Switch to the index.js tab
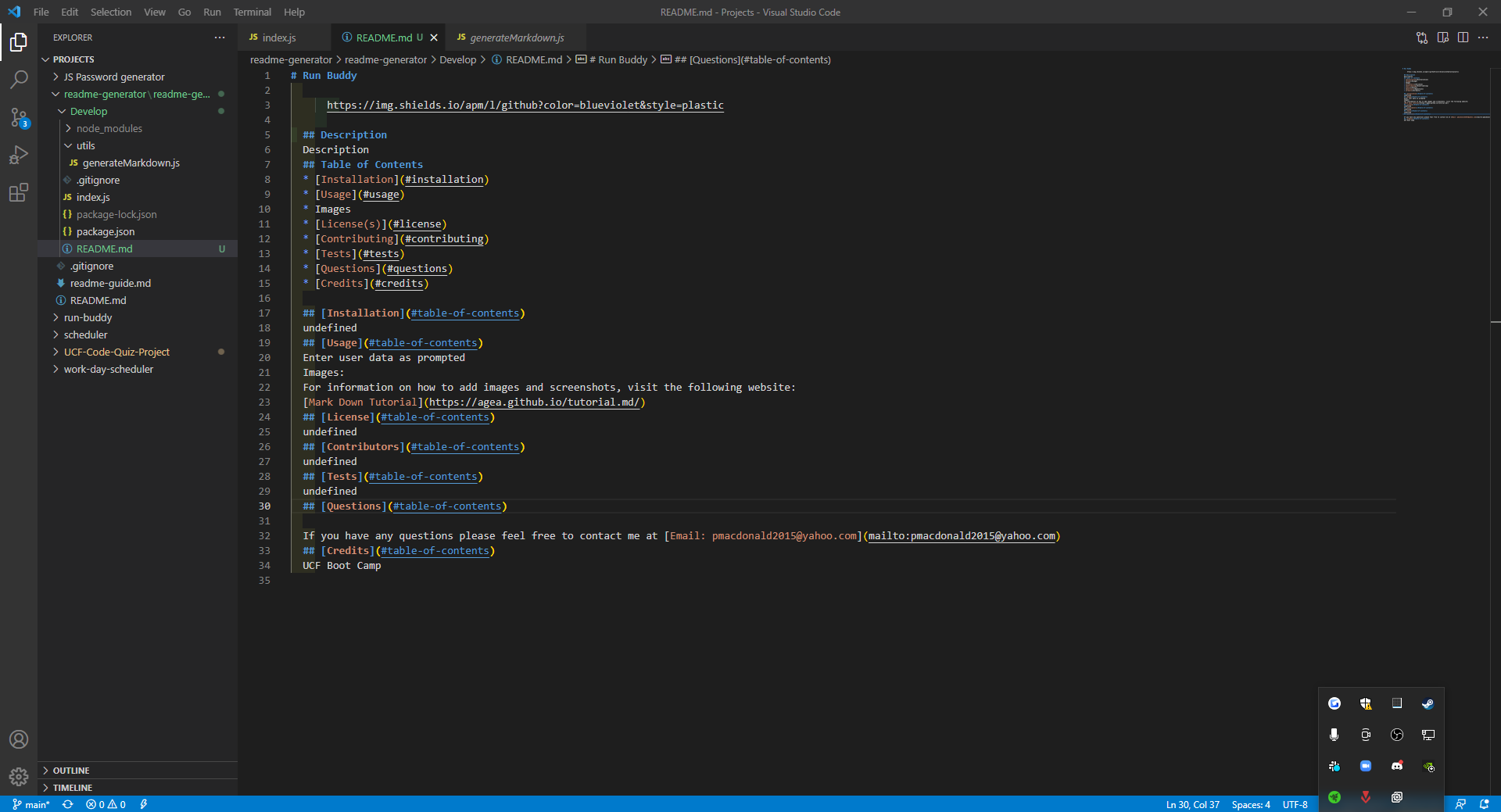This screenshot has height=812, width=1501. (x=278, y=37)
